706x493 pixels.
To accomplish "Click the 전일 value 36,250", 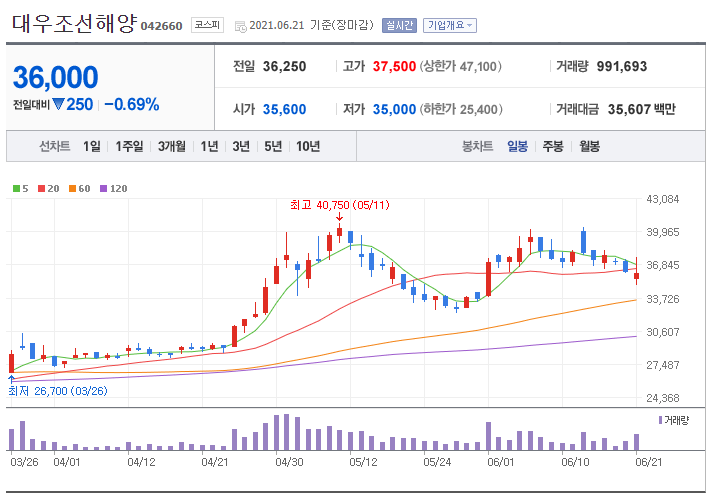I will [285, 67].
